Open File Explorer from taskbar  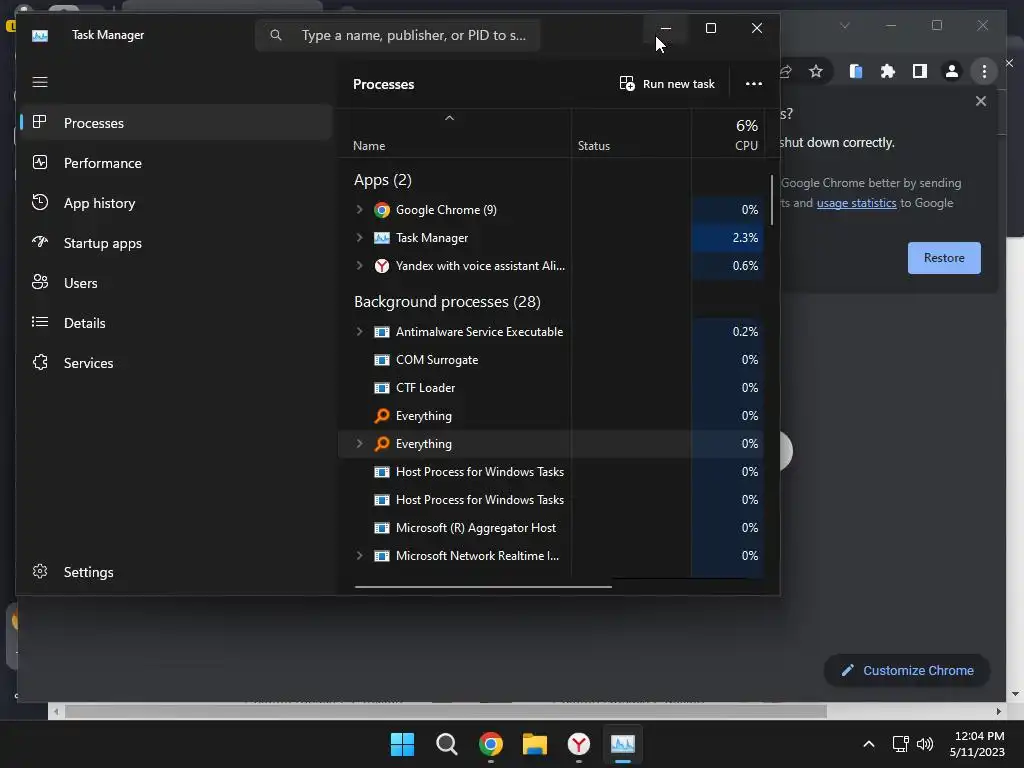(535, 744)
